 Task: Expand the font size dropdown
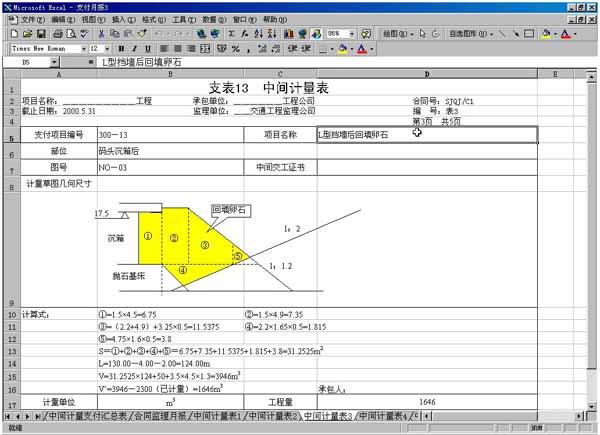point(108,48)
